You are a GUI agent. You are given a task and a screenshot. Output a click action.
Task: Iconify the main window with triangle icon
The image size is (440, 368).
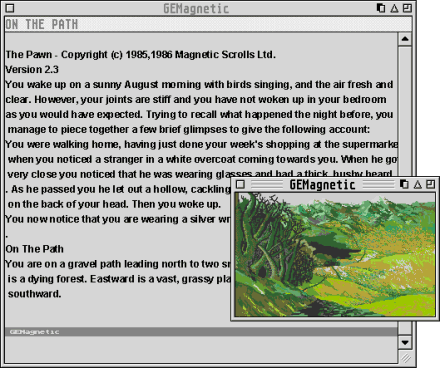(394, 8)
